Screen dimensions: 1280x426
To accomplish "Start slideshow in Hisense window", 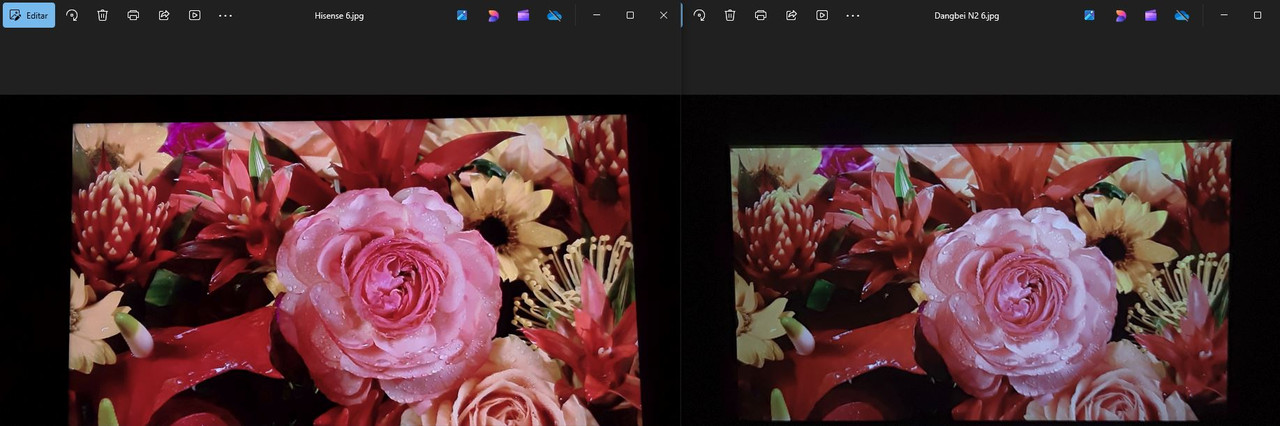I will tap(195, 15).
